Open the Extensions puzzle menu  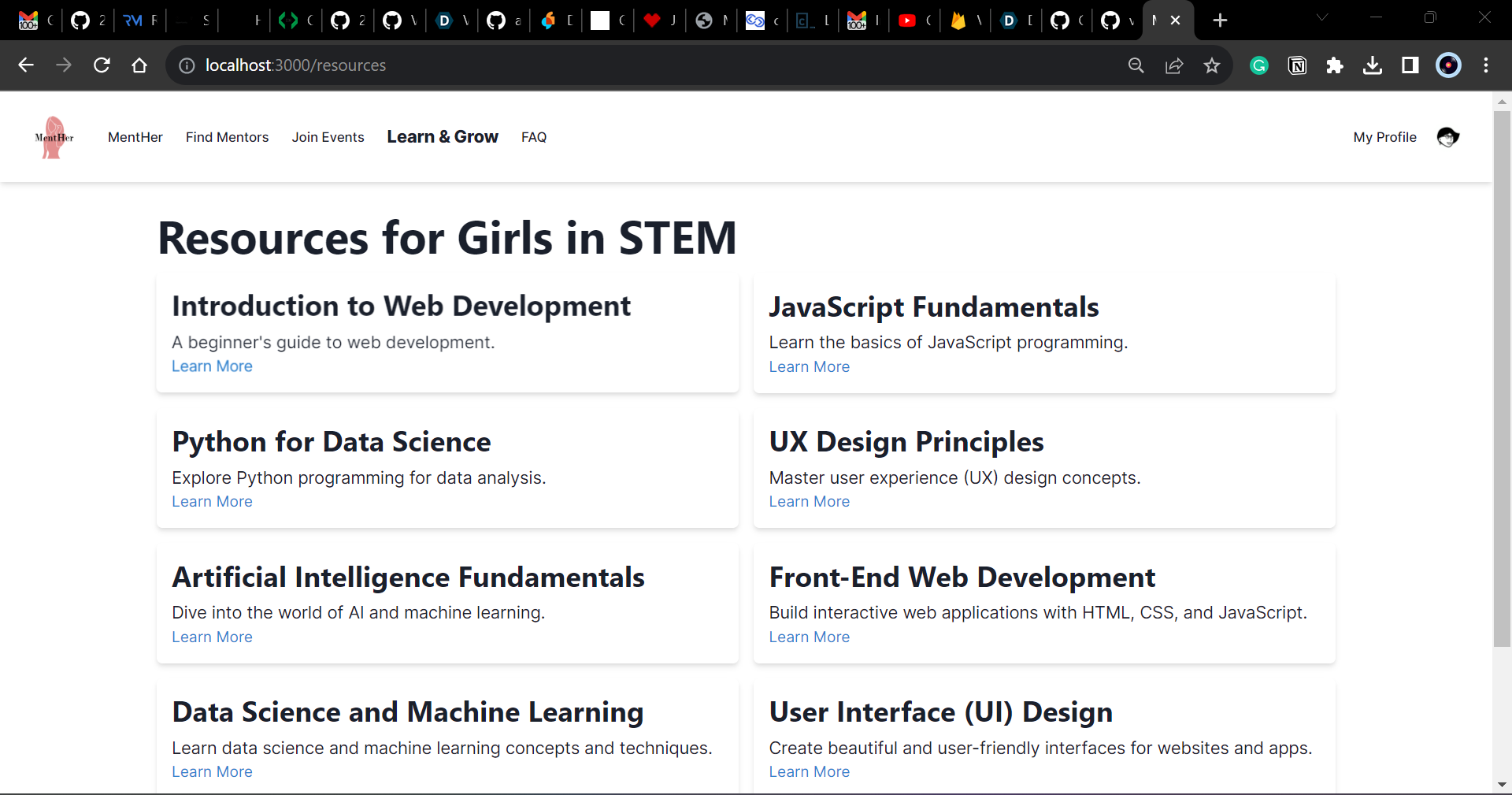1335,65
